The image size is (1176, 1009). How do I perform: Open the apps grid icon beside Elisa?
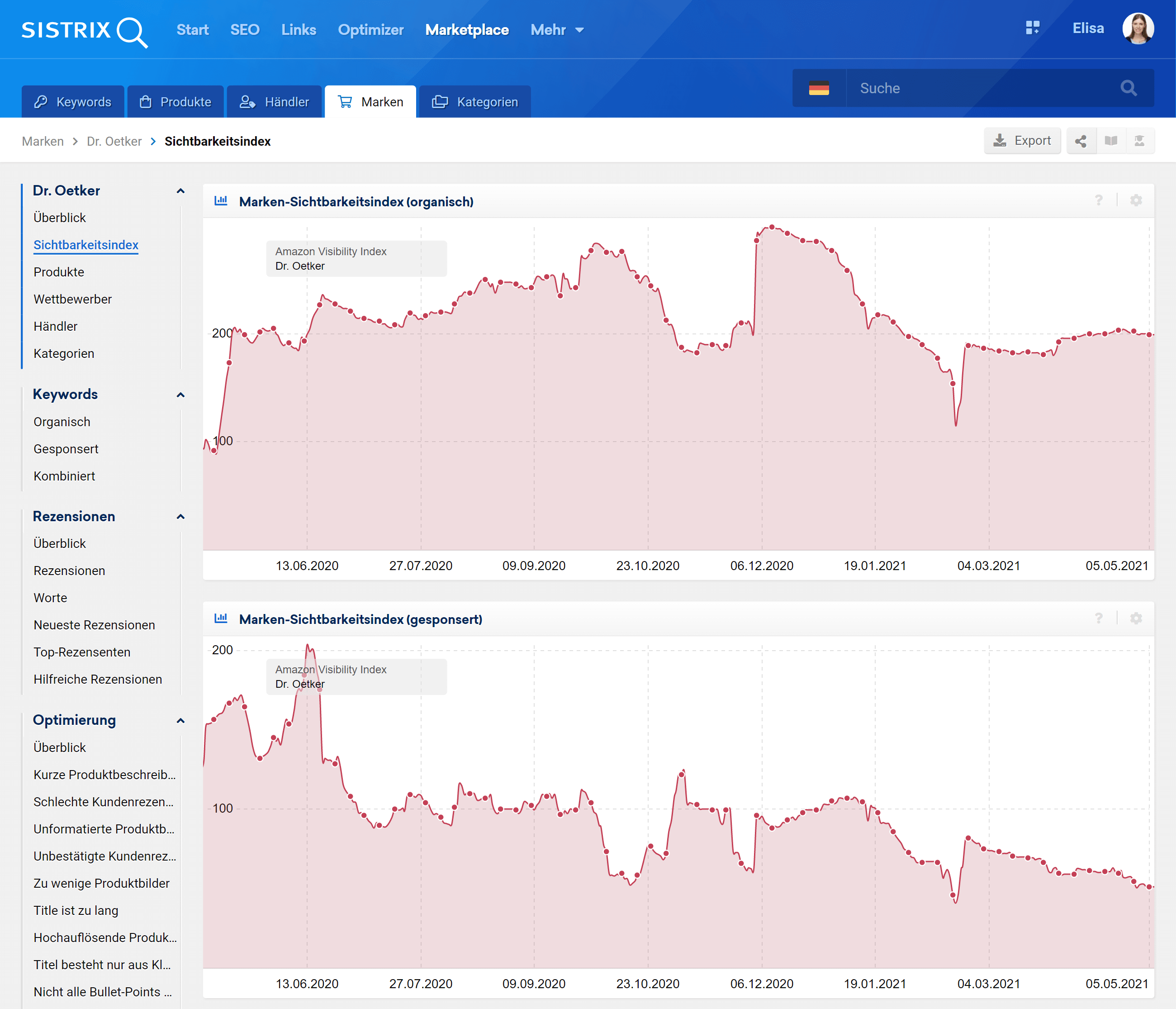(1033, 28)
